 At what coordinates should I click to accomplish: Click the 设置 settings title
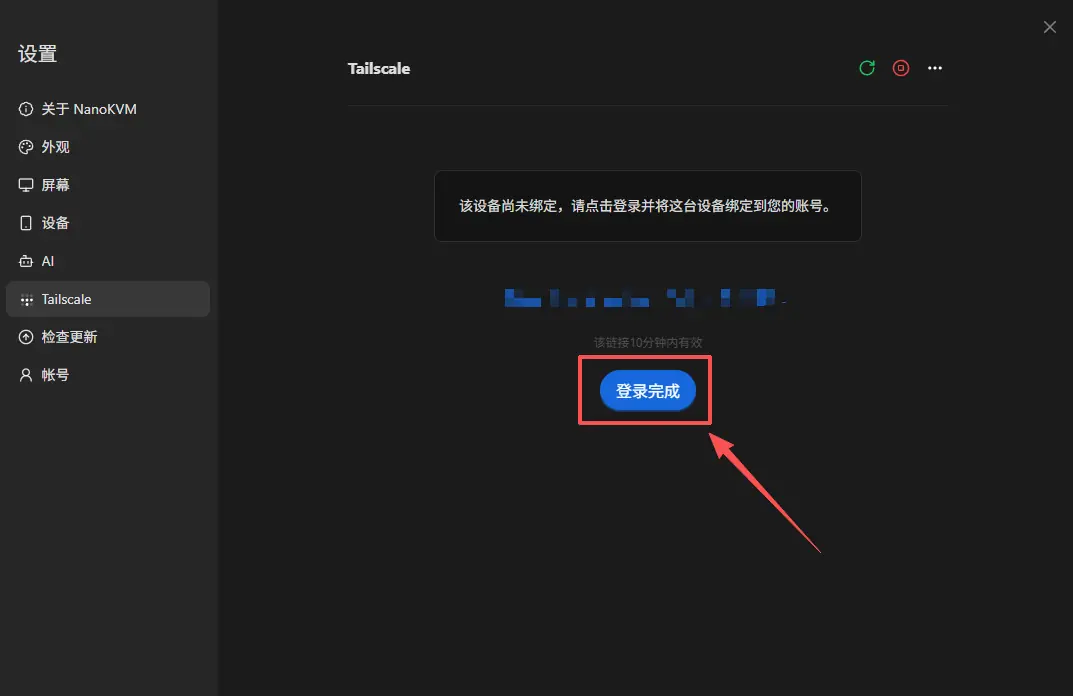pyautogui.click(x=38, y=53)
